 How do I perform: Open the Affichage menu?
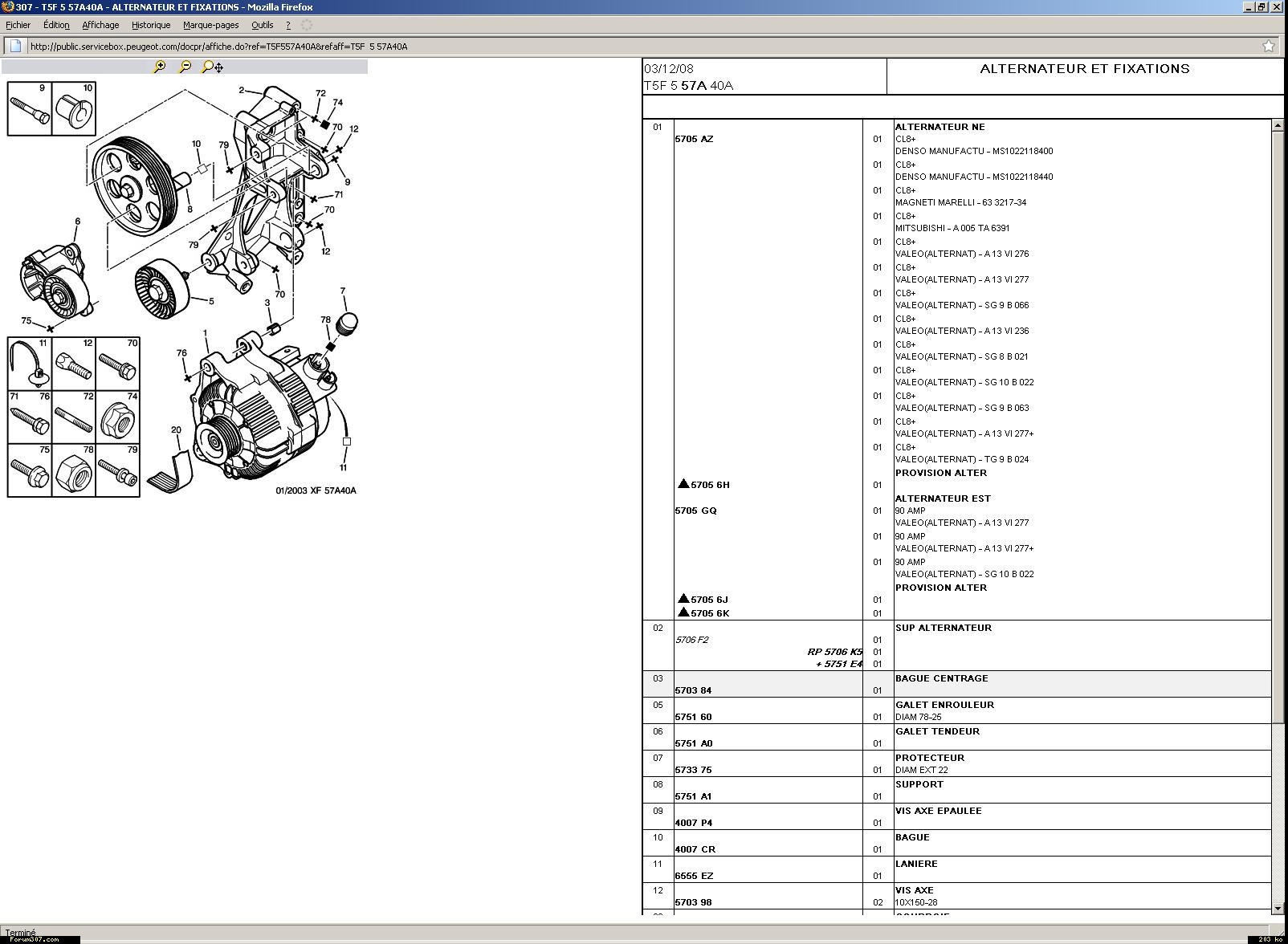click(100, 25)
